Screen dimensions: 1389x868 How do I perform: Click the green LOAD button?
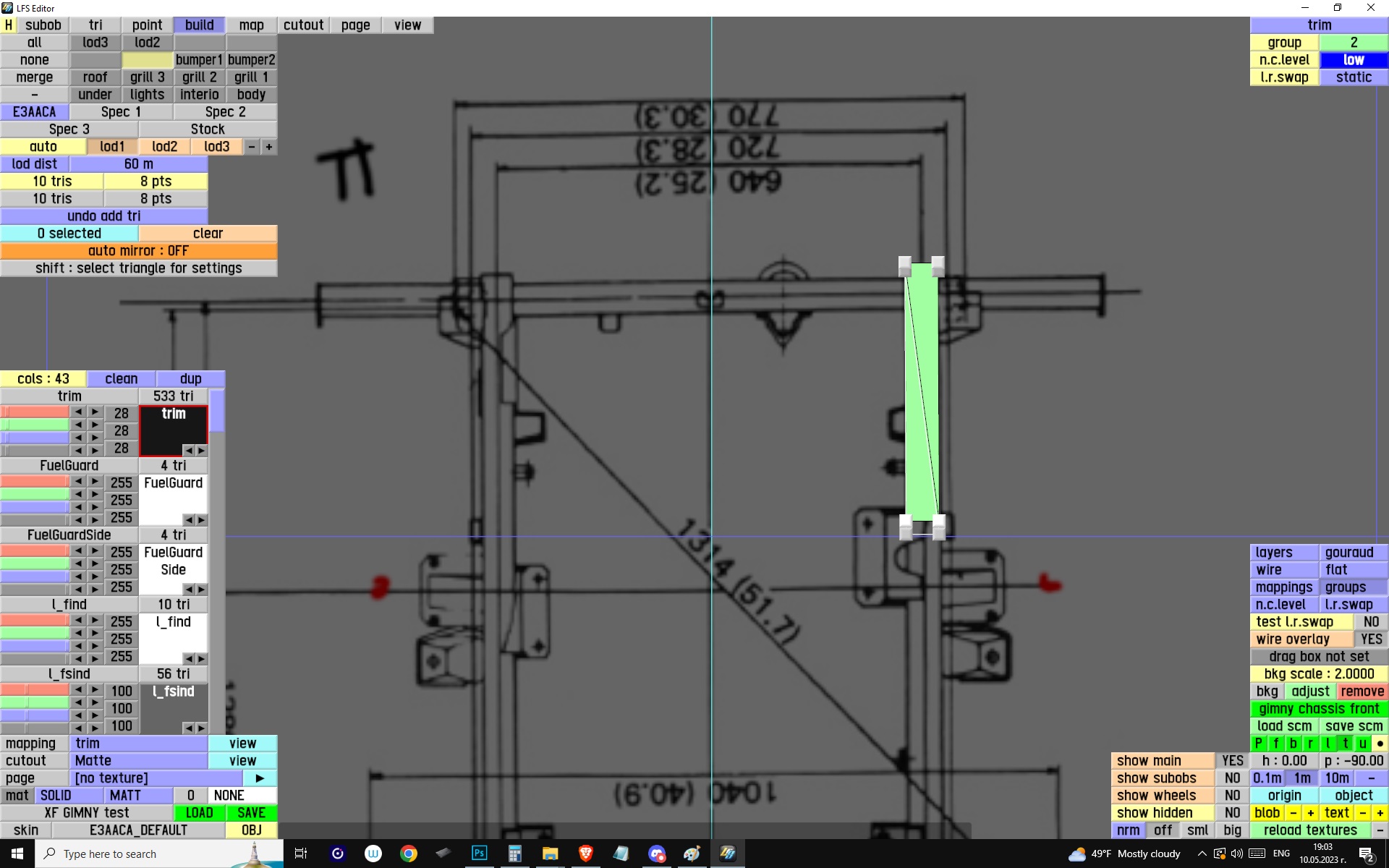199,812
